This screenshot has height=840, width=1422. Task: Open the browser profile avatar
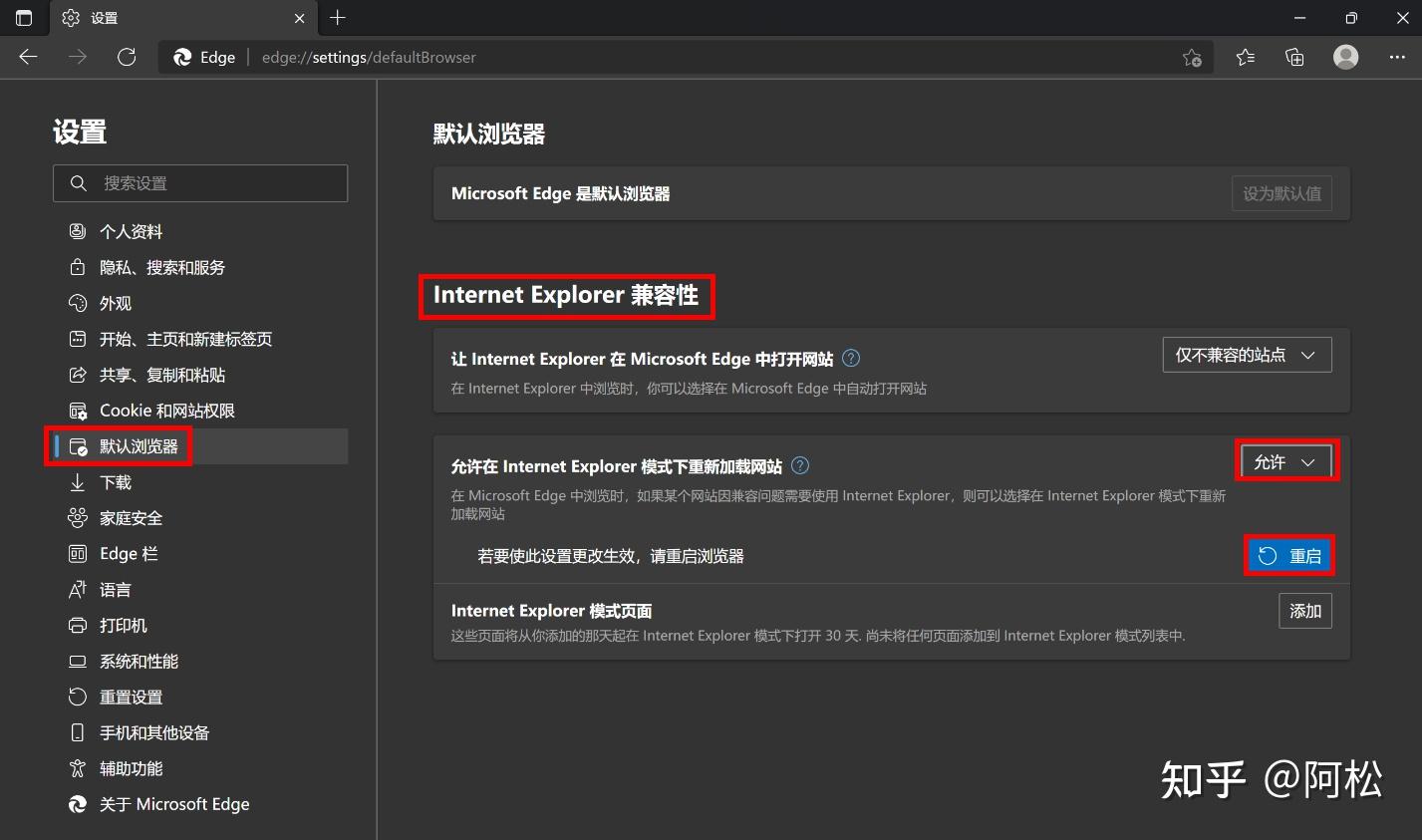click(1345, 57)
